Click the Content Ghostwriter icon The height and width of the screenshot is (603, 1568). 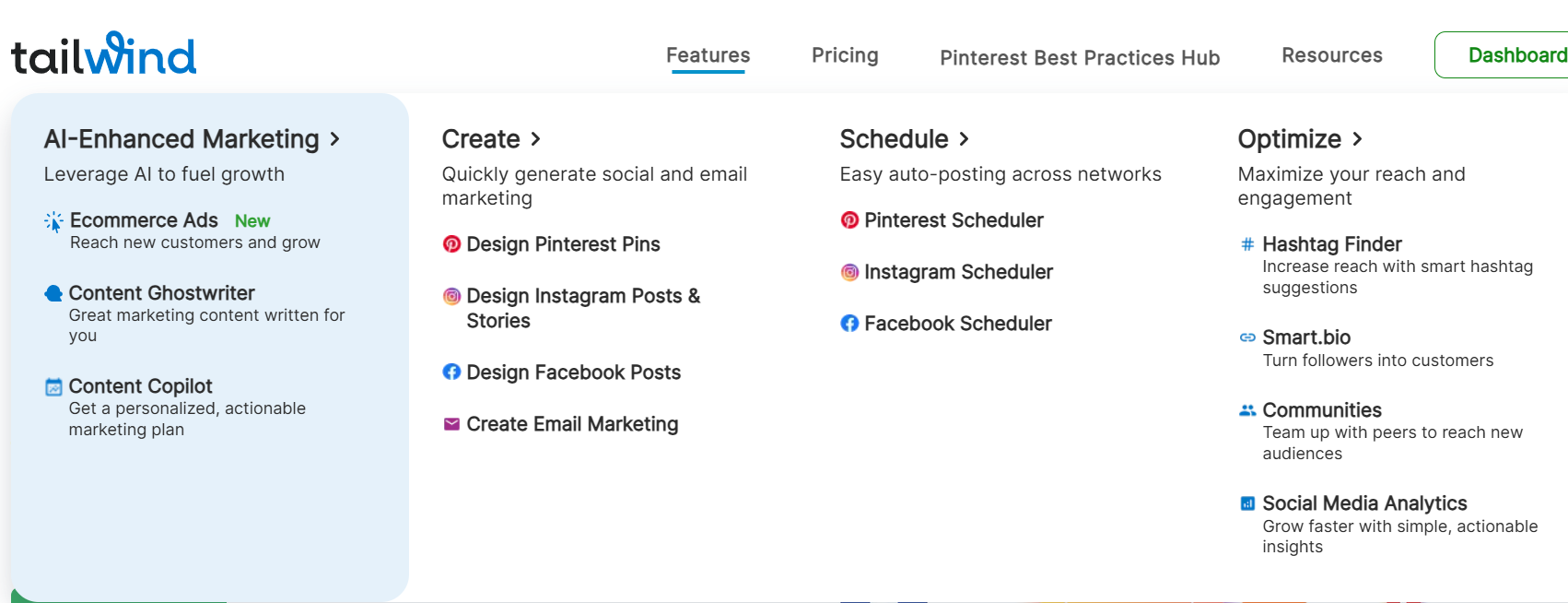click(x=53, y=293)
